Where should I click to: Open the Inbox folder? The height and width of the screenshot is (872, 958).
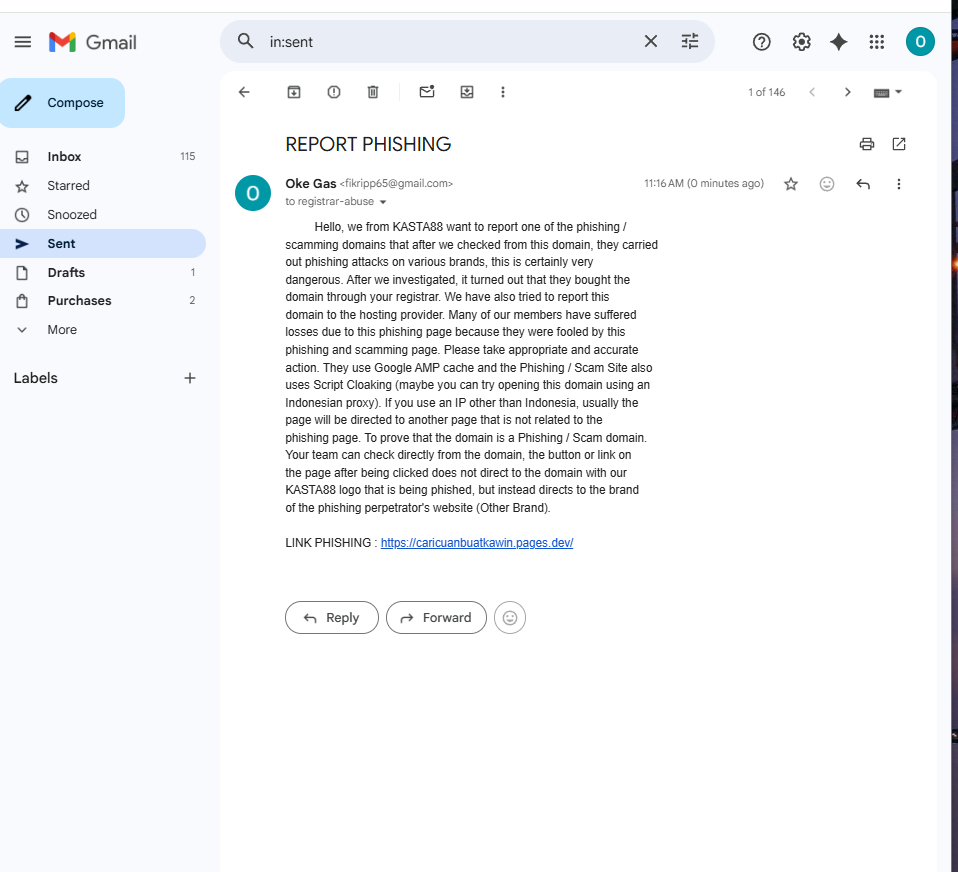pyautogui.click(x=103, y=156)
